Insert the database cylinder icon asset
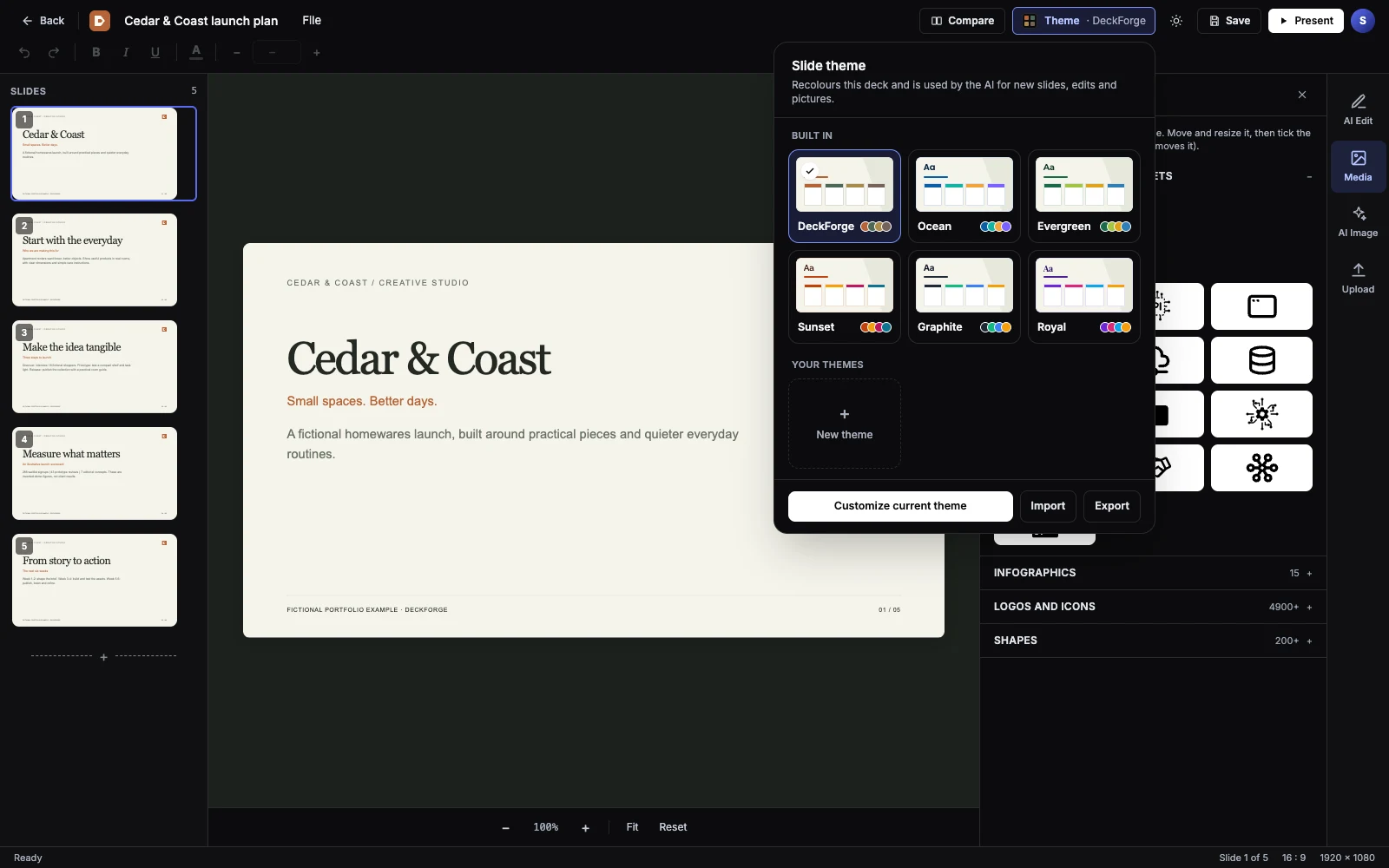 point(1261,360)
